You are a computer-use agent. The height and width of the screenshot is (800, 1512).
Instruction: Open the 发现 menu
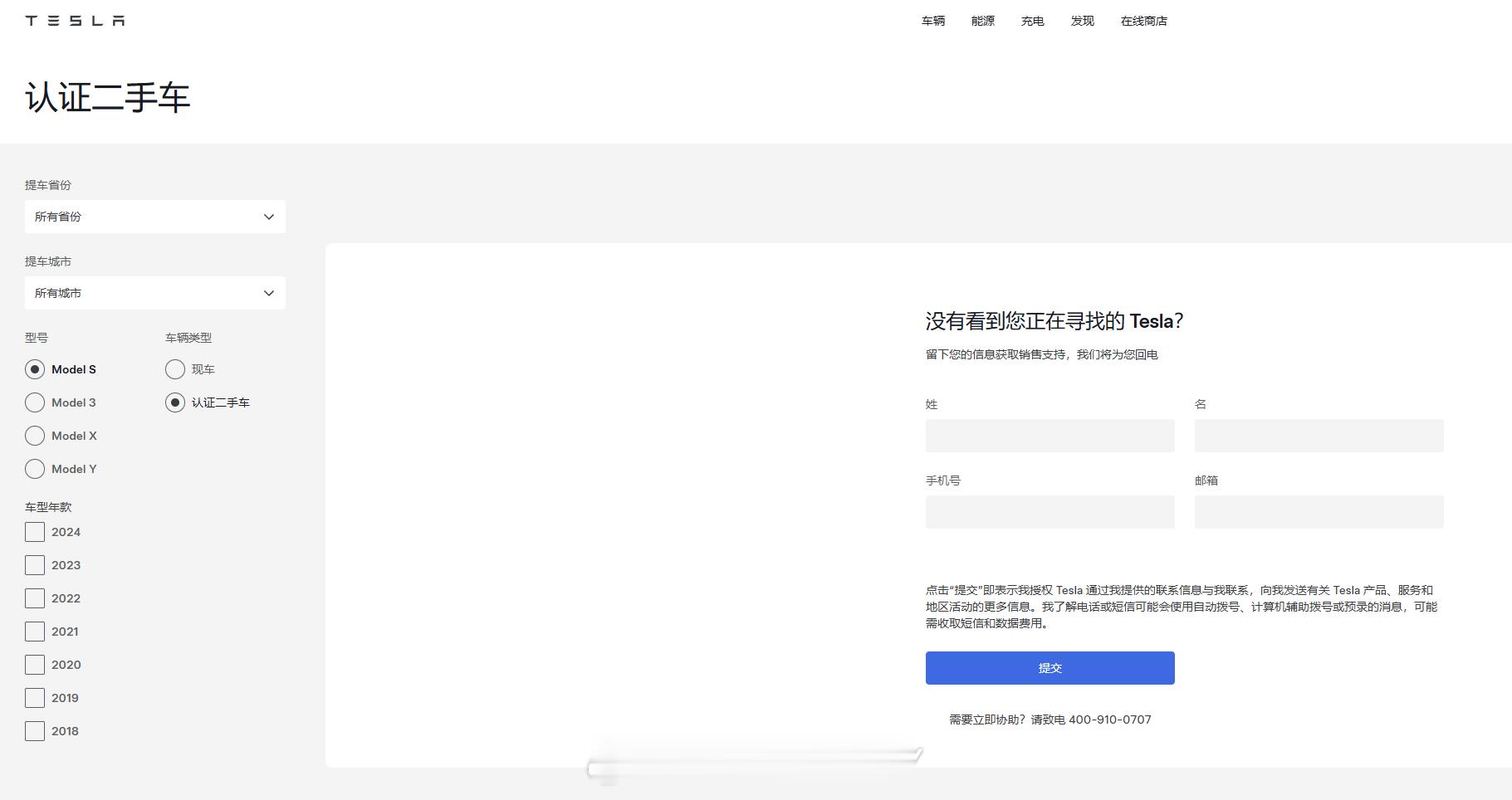point(1083,21)
